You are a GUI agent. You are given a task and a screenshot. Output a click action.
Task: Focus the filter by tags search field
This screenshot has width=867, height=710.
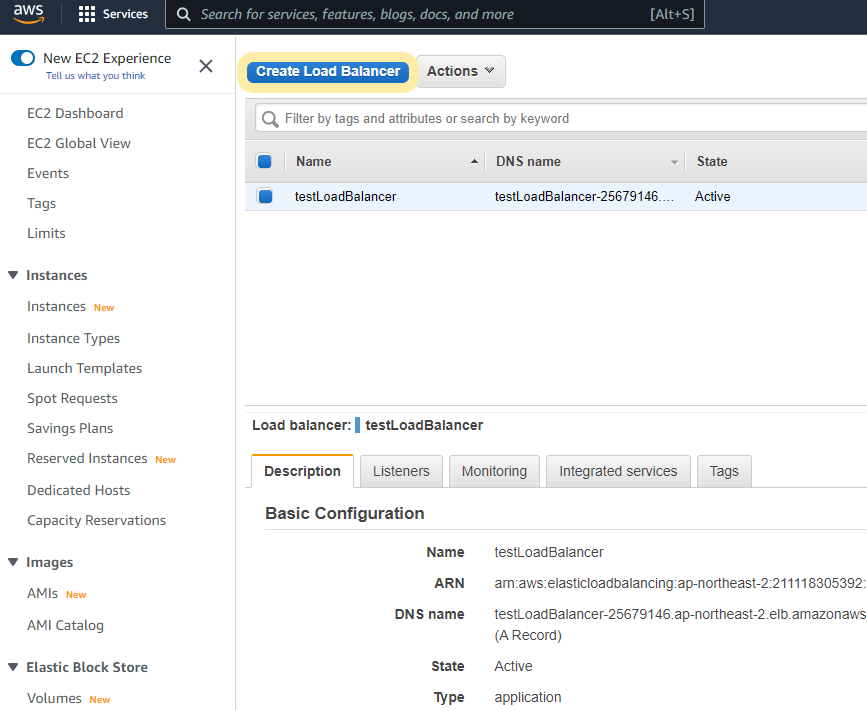pyautogui.click(x=561, y=119)
